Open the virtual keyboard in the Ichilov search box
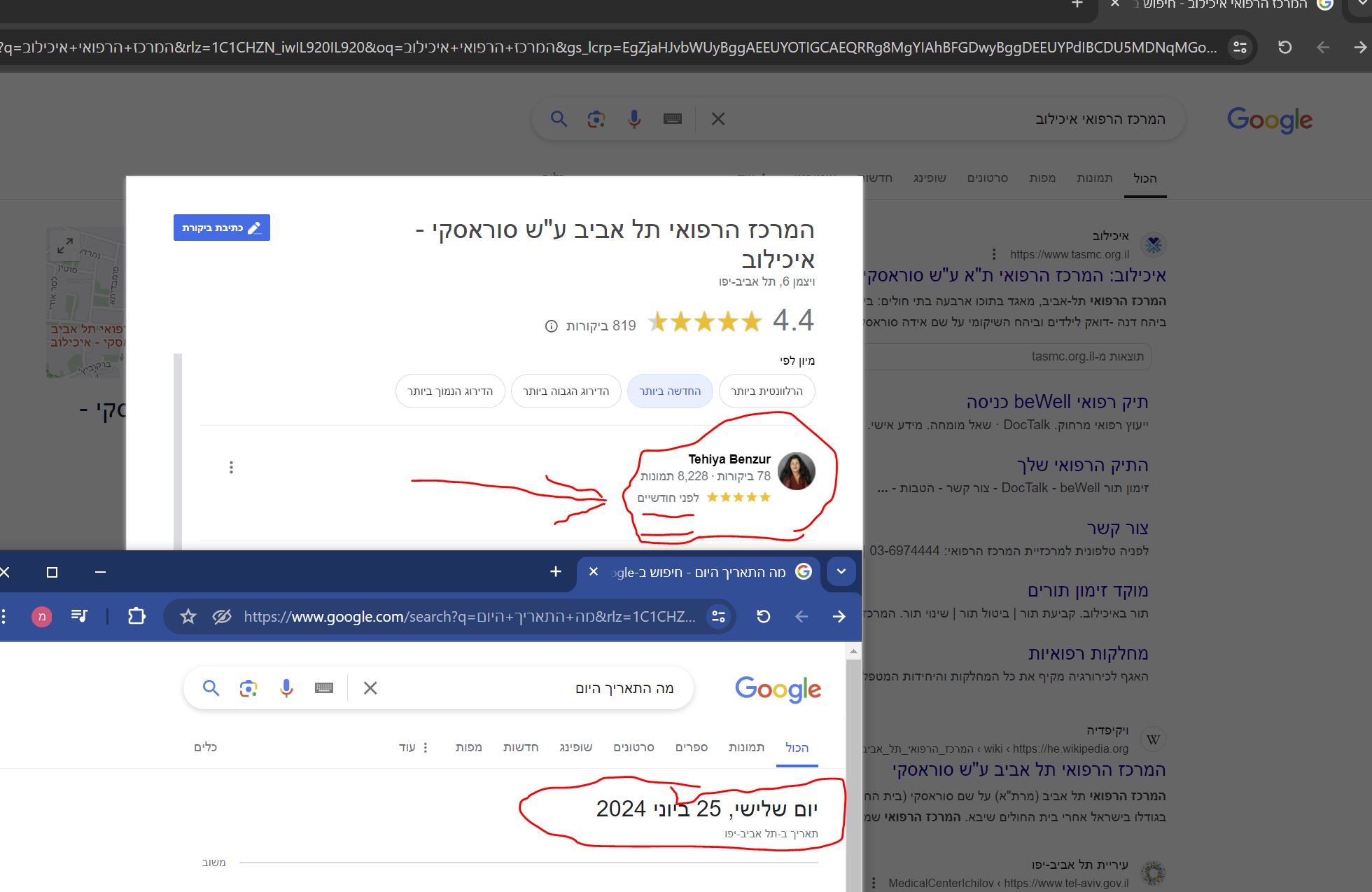Screen dimensions: 1372x892 point(673,119)
